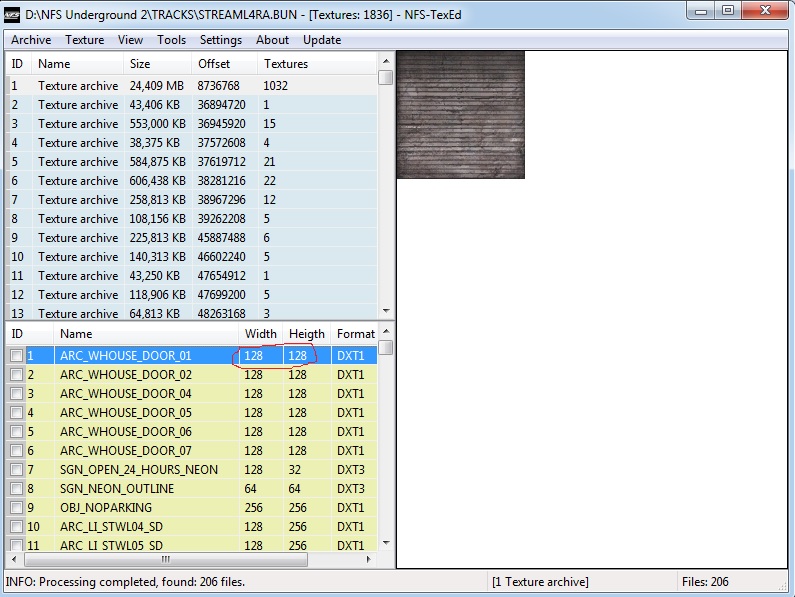795x597 pixels.
Task: Tick the checkbox for SGN_OPEN_24_HOURS_NEON
Action: pyautogui.click(x=17, y=470)
